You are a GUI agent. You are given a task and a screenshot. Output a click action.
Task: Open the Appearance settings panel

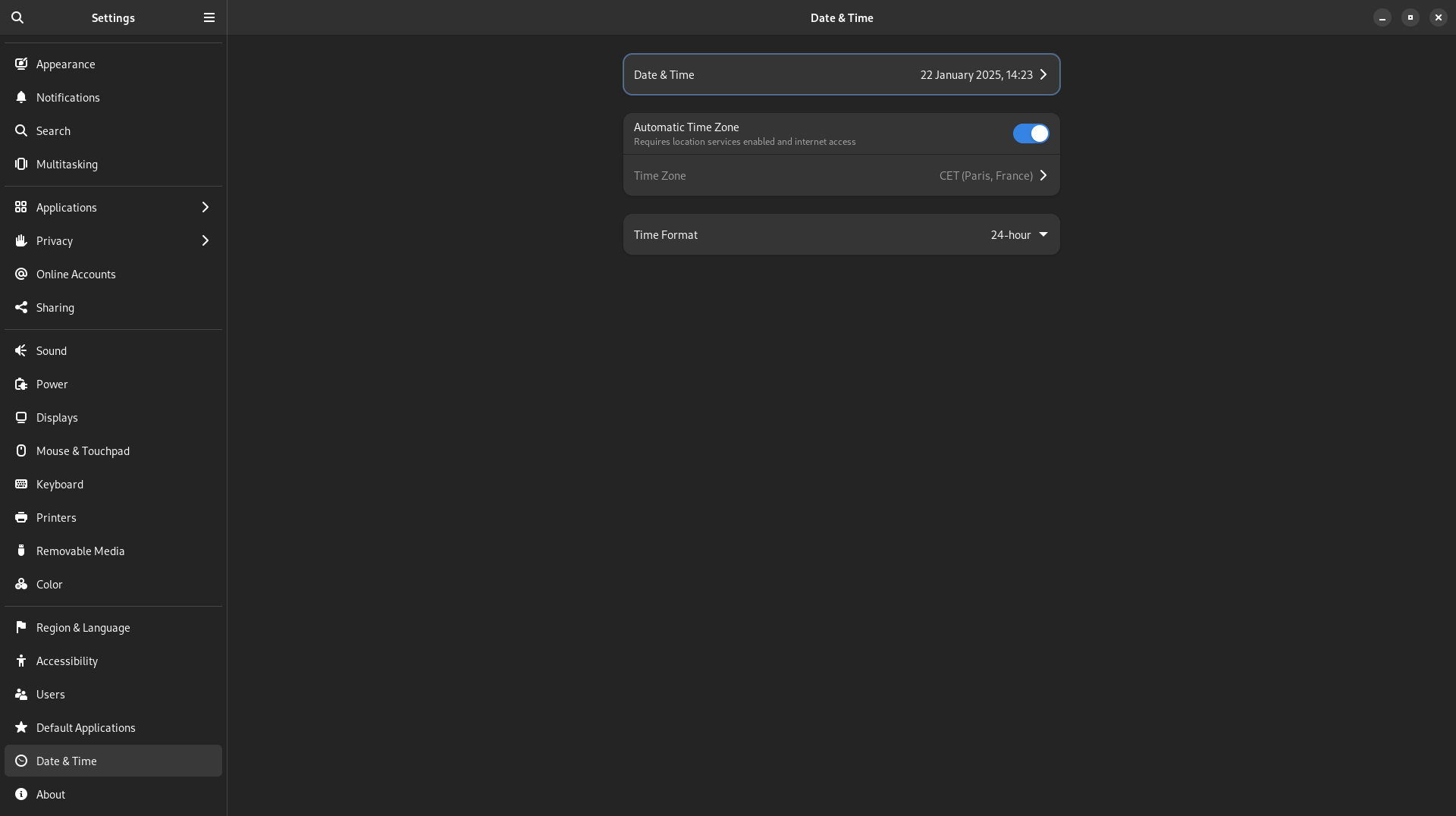point(66,64)
